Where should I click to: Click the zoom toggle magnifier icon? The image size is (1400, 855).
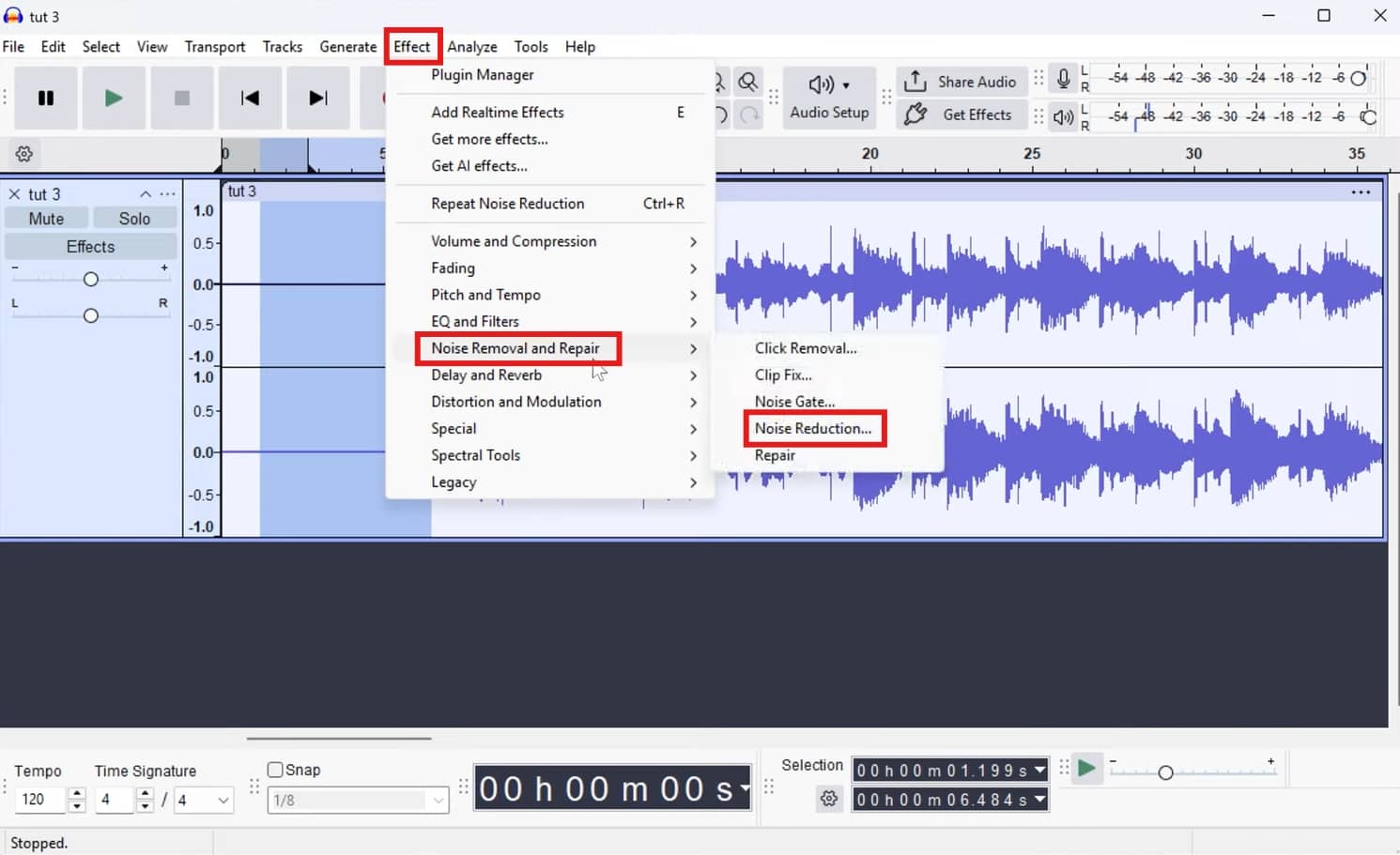pyautogui.click(x=747, y=83)
